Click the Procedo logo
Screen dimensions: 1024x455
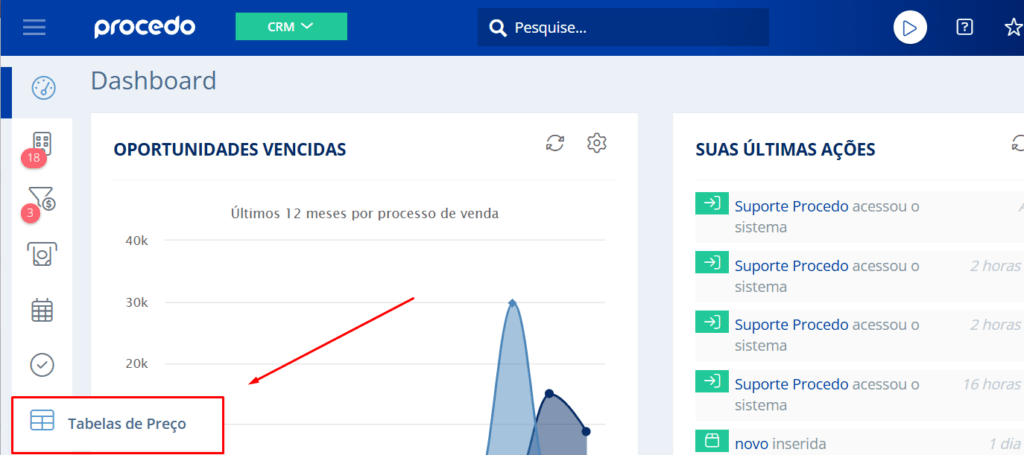pos(145,27)
